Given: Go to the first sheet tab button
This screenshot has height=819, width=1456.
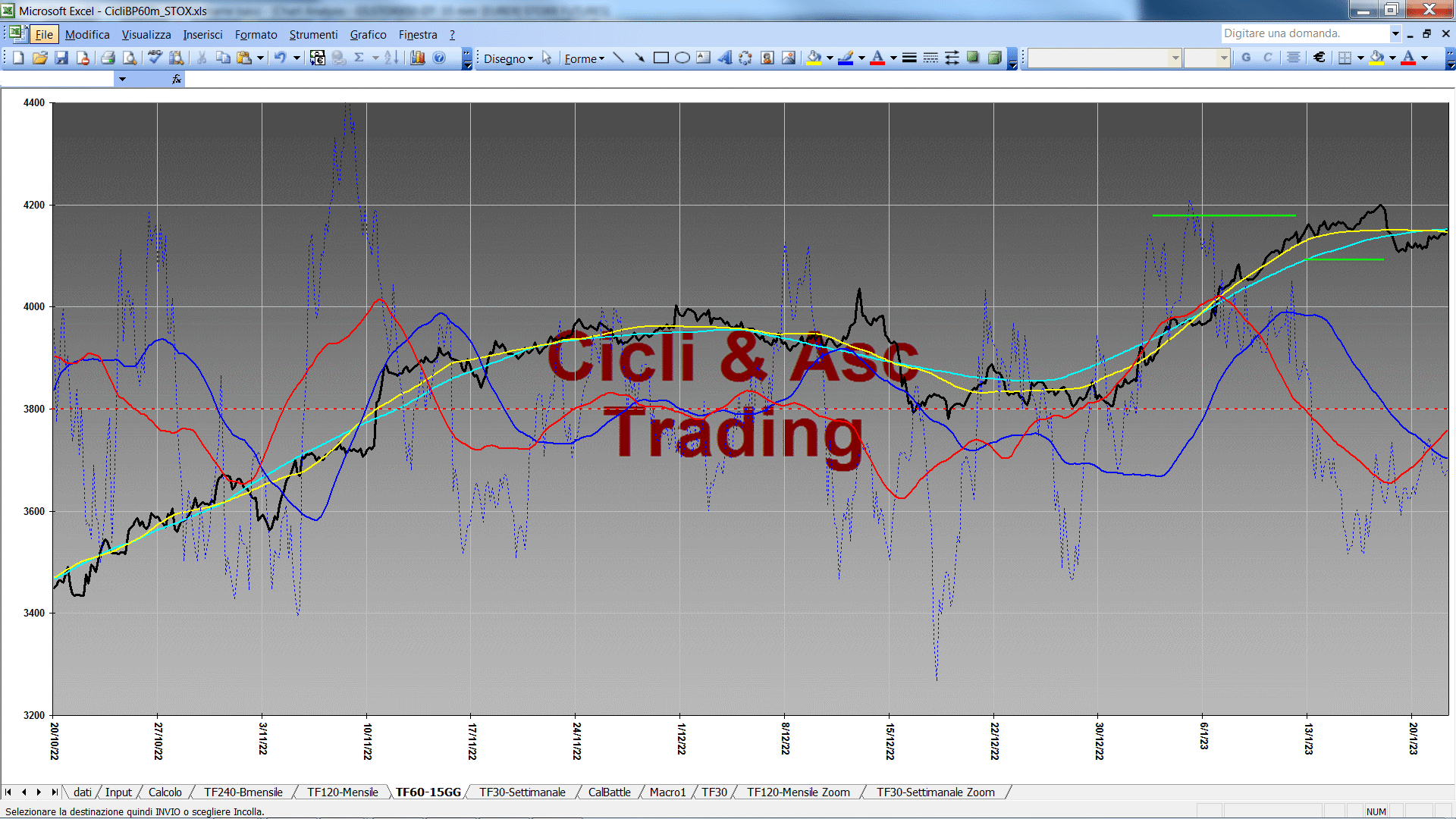Looking at the screenshot, I should pos(8,792).
